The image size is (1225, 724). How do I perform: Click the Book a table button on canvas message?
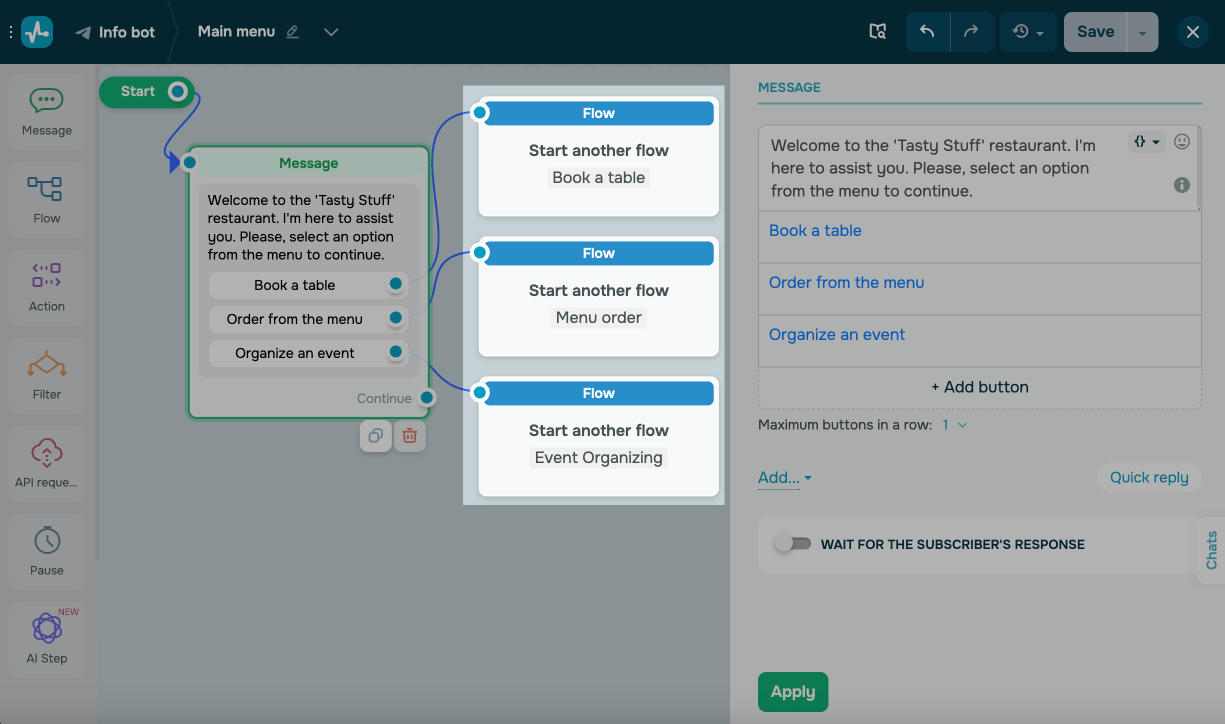tap(295, 285)
